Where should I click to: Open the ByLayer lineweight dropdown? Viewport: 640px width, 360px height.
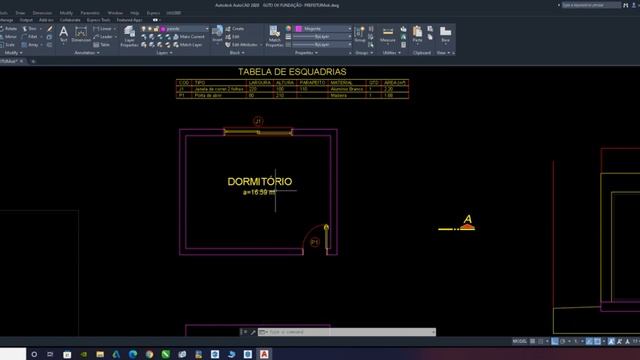pos(349,37)
